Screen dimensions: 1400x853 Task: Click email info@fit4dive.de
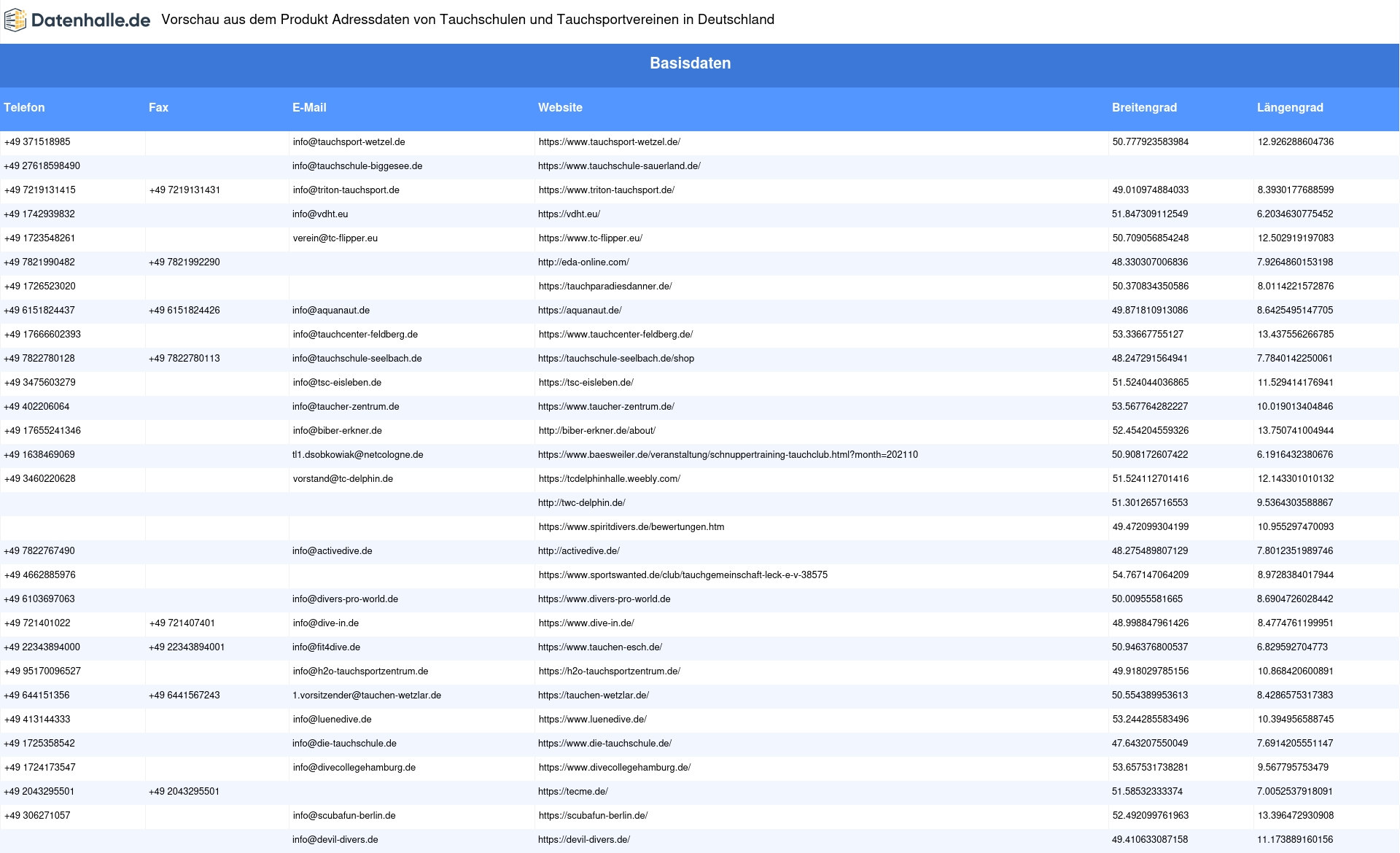click(327, 647)
